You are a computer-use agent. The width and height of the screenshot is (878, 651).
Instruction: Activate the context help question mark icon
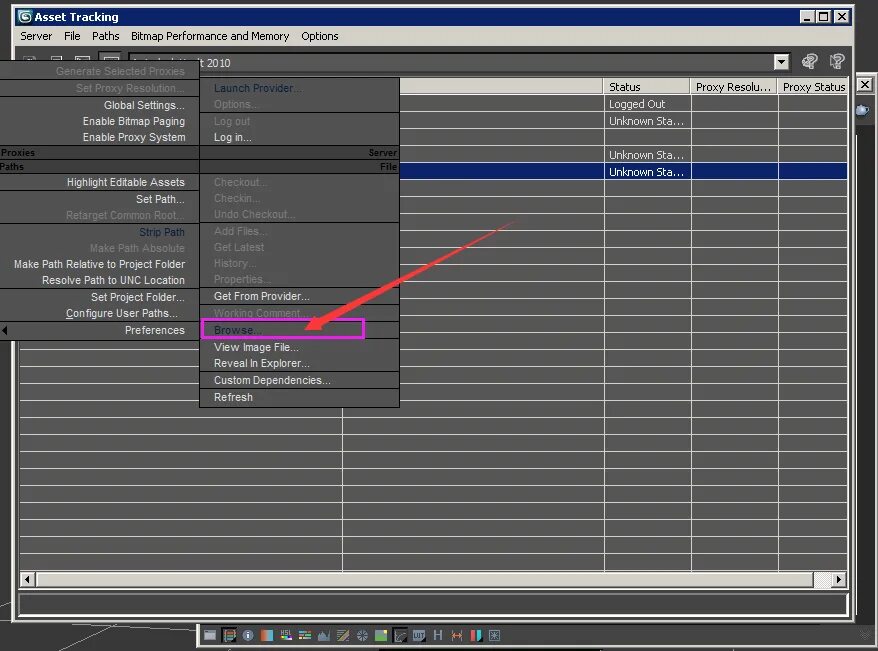(837, 61)
